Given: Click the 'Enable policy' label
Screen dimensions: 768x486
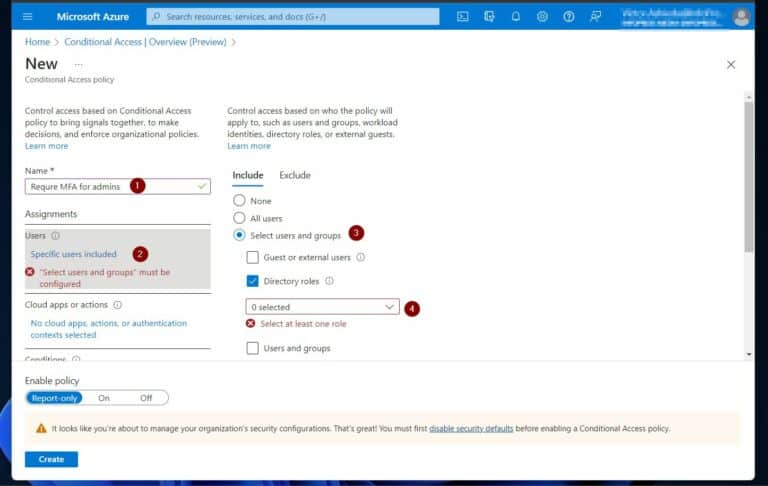Looking at the screenshot, I should pos(52,381).
